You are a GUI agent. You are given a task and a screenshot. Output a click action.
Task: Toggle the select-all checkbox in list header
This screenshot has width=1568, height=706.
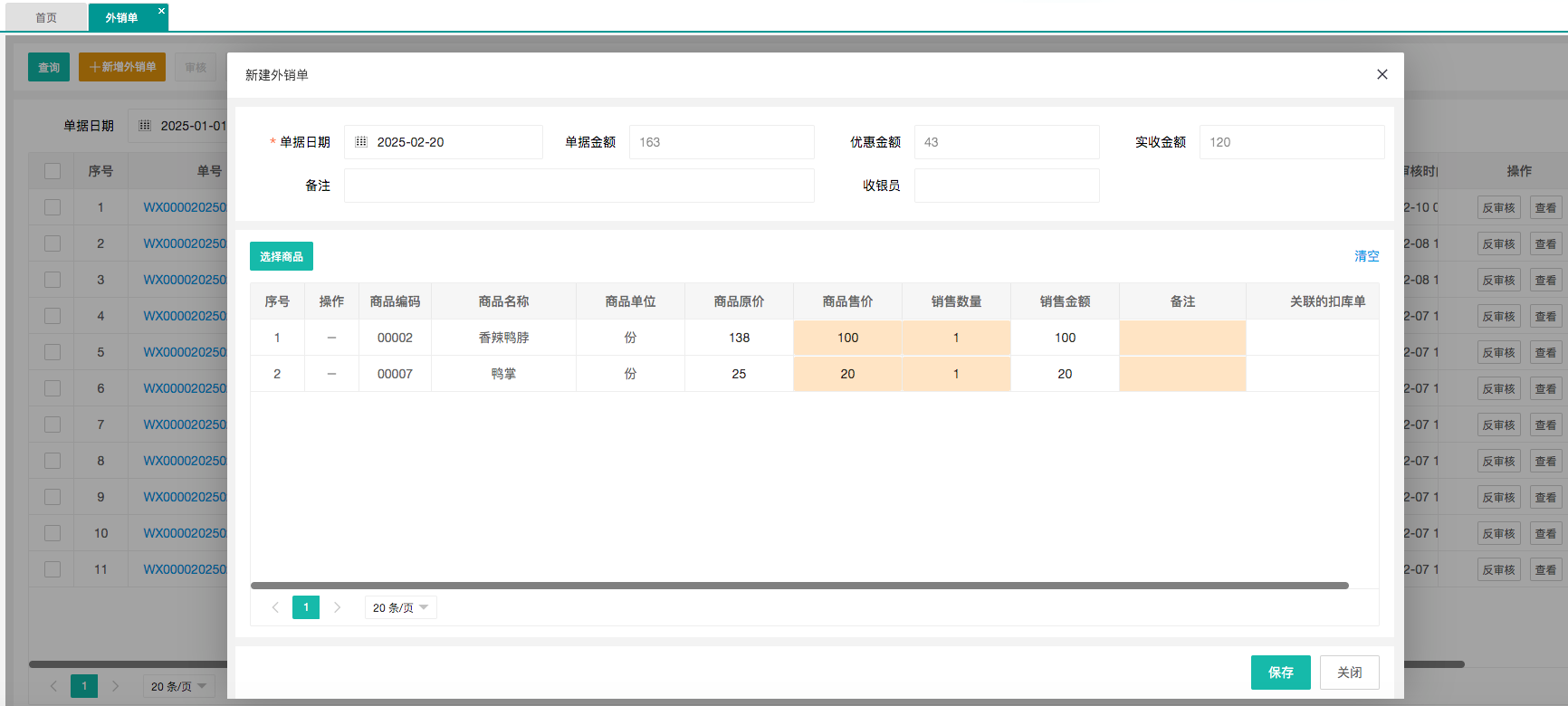pos(53,171)
